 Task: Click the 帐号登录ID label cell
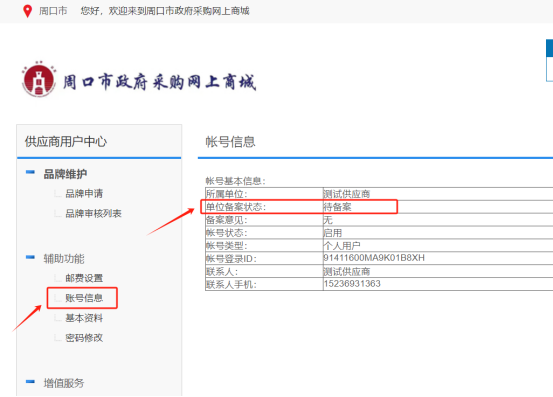[264, 258]
